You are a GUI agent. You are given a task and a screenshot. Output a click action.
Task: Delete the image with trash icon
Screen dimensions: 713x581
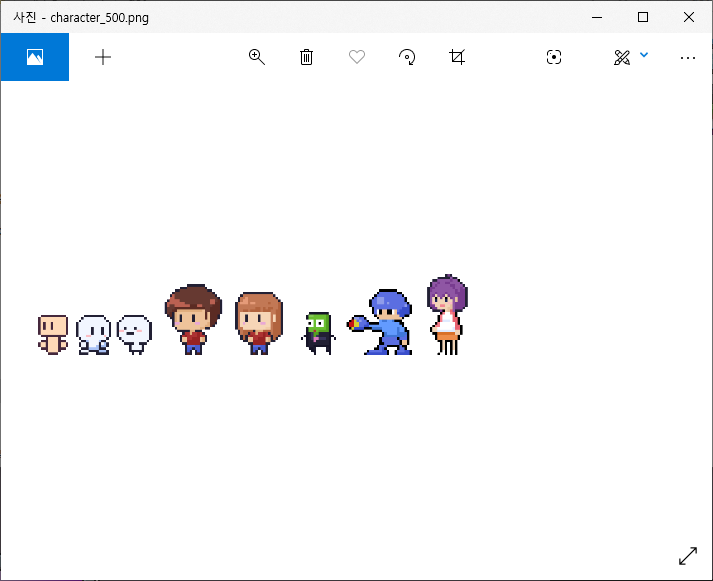coord(306,57)
